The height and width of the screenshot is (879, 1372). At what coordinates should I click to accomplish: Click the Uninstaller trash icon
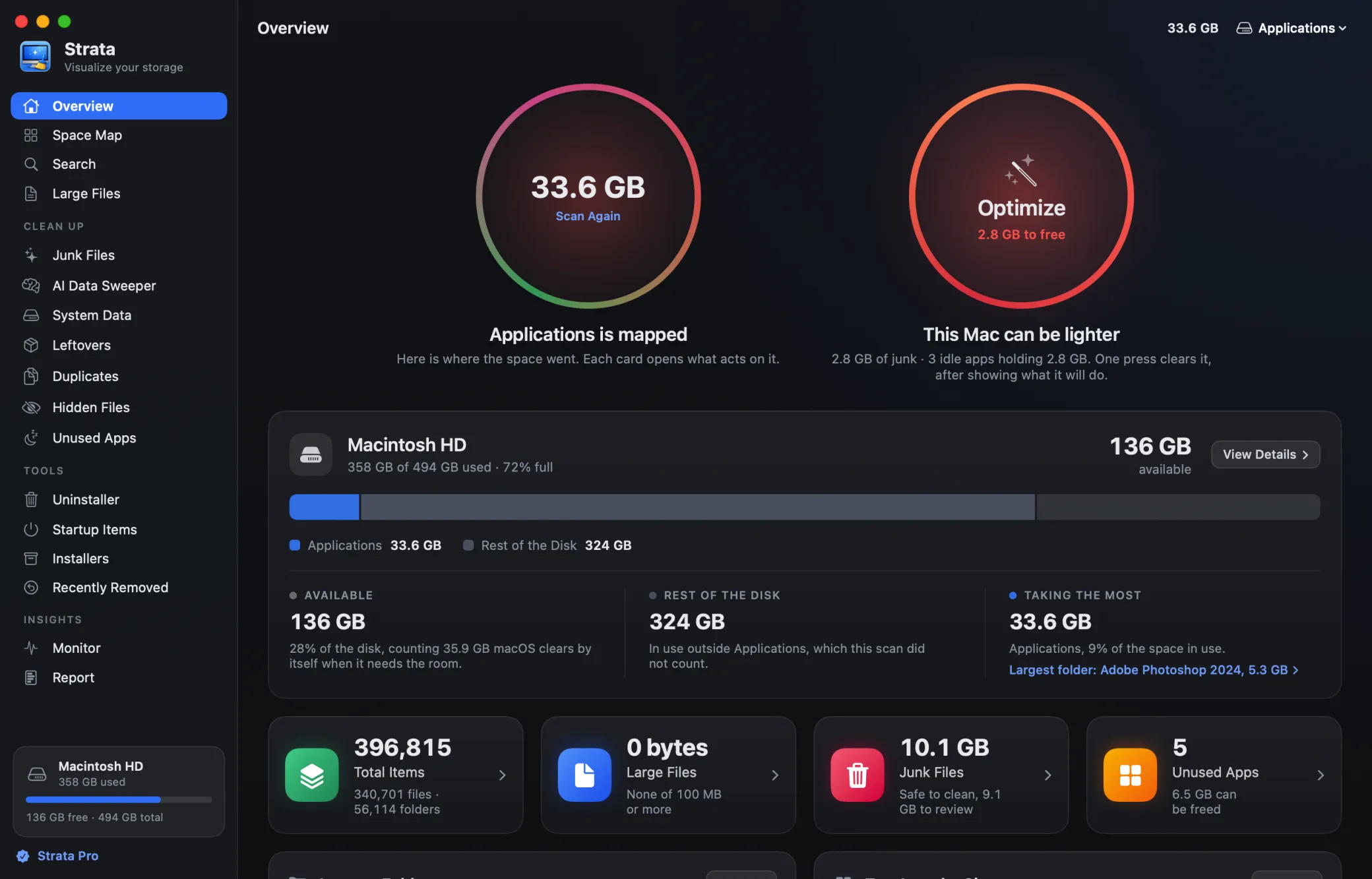pyautogui.click(x=31, y=500)
